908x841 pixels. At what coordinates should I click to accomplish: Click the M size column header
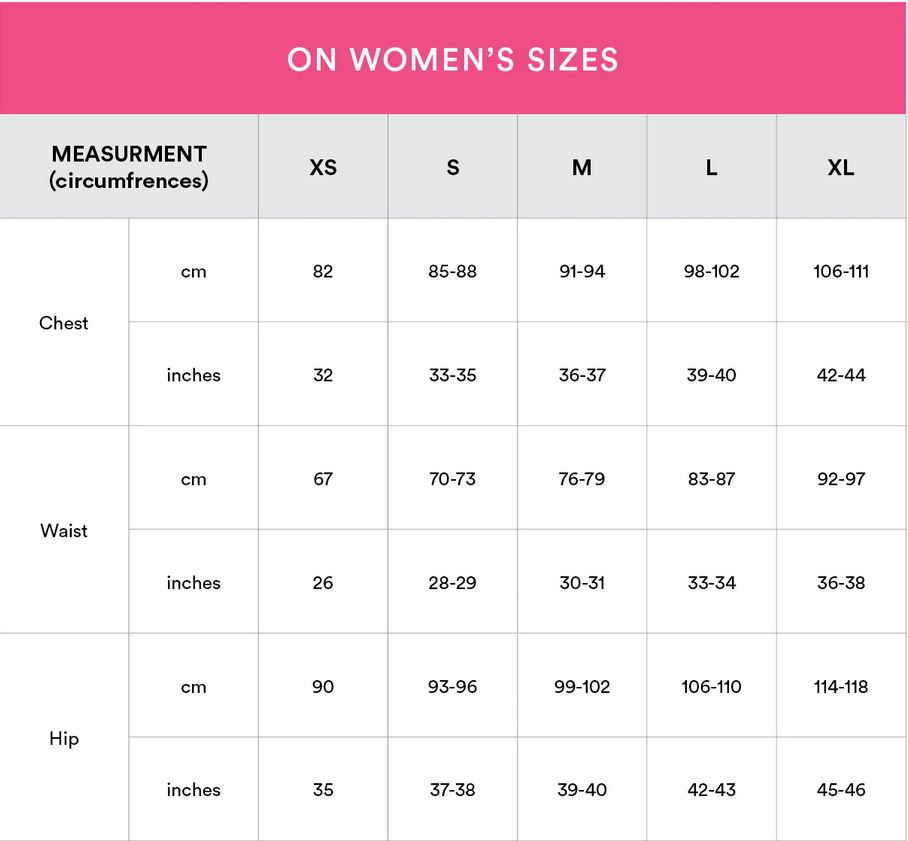coord(582,167)
